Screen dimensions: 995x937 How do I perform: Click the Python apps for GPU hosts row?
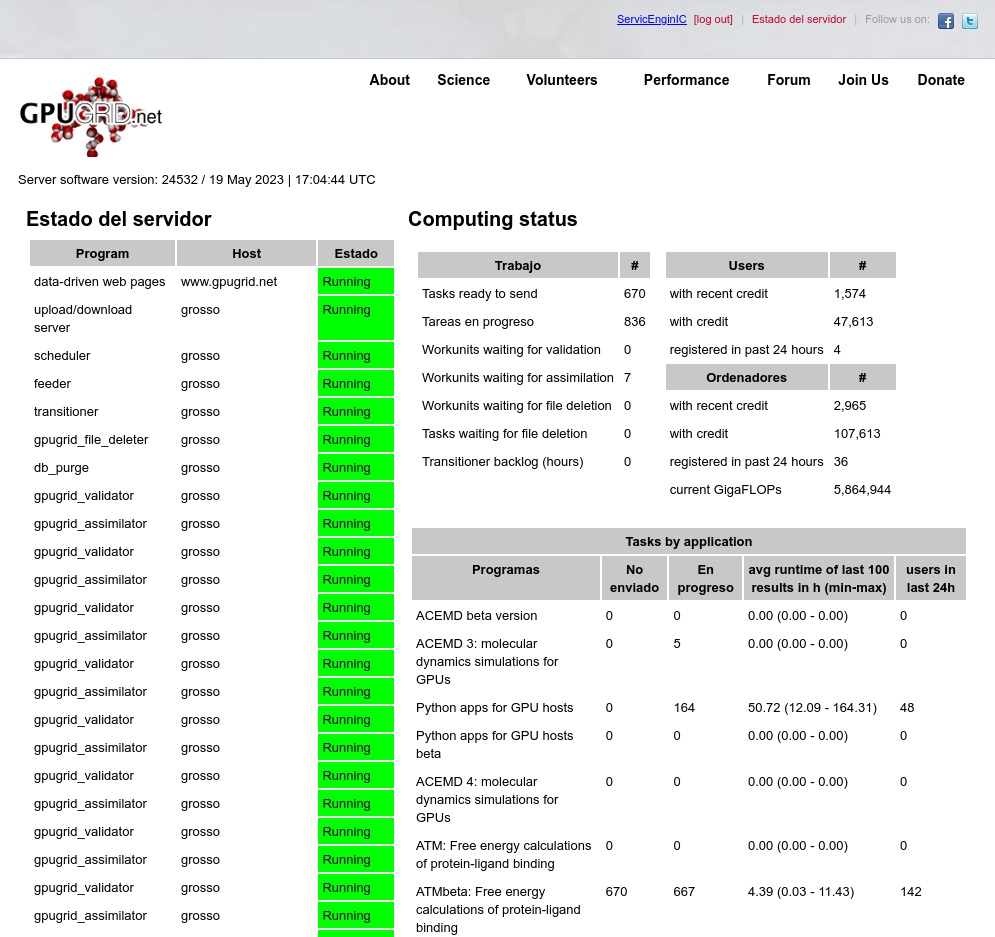tap(494, 708)
